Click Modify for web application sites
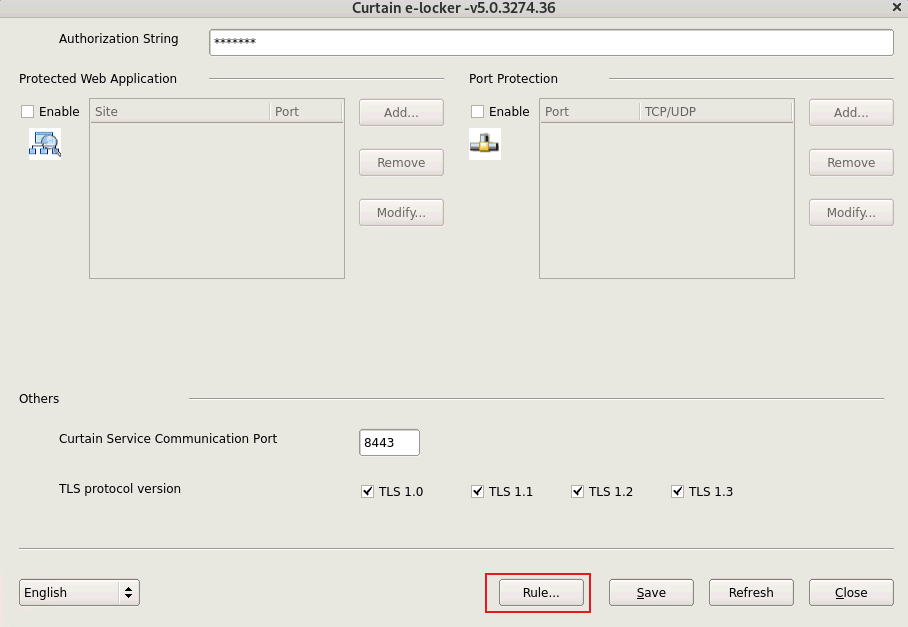908x627 pixels. [x=401, y=212]
